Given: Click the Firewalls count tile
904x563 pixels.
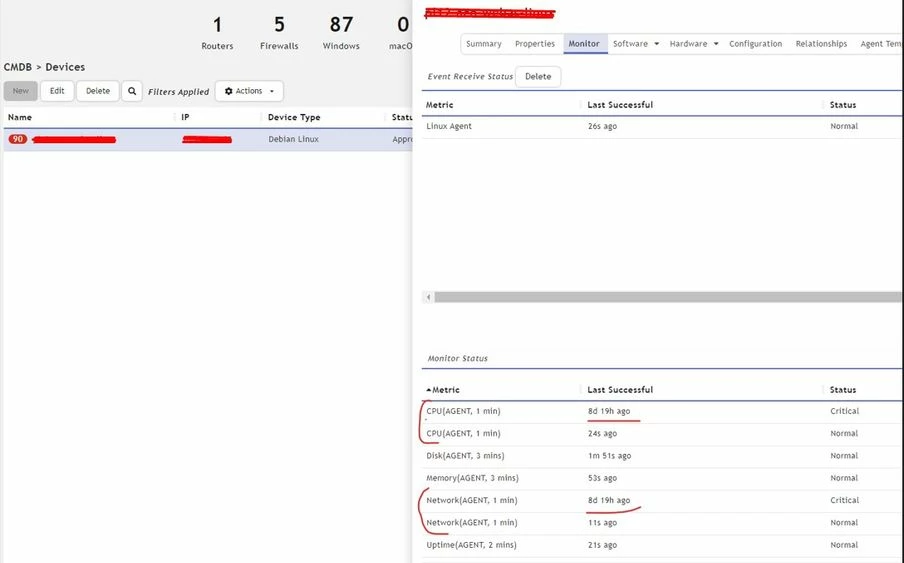Looking at the screenshot, I should point(279,33).
